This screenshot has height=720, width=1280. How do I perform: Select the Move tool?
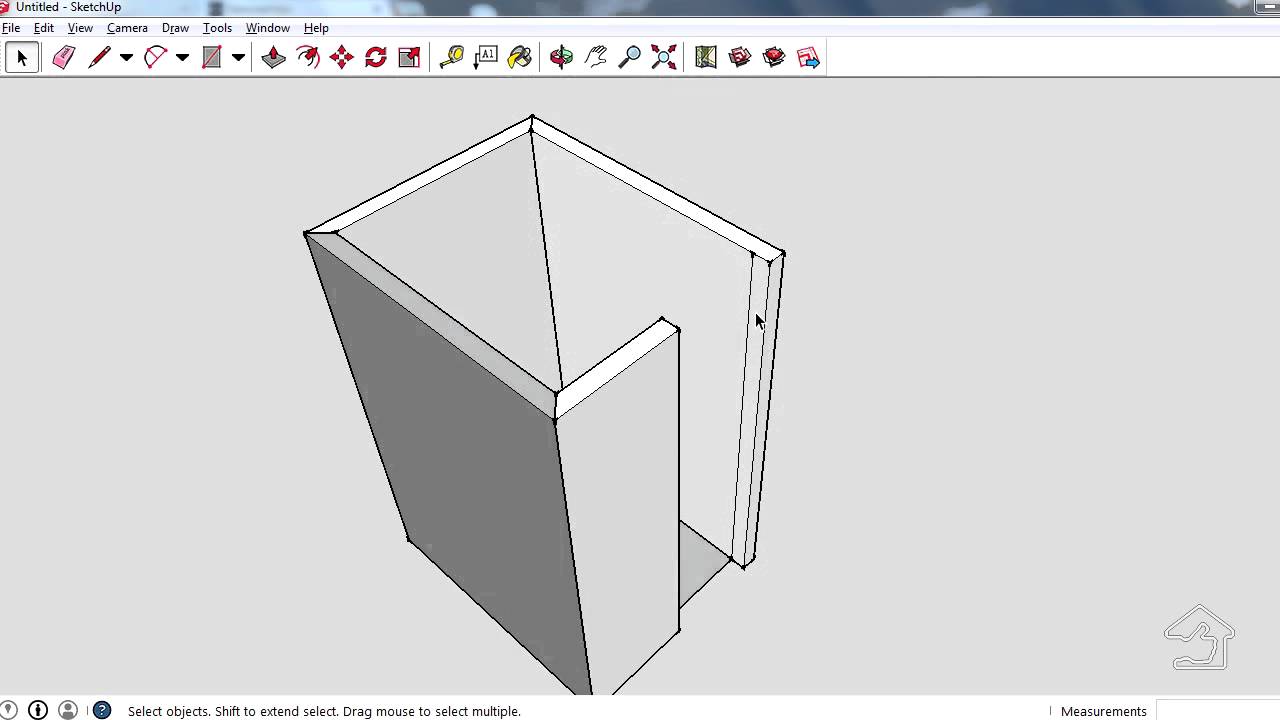[342, 58]
